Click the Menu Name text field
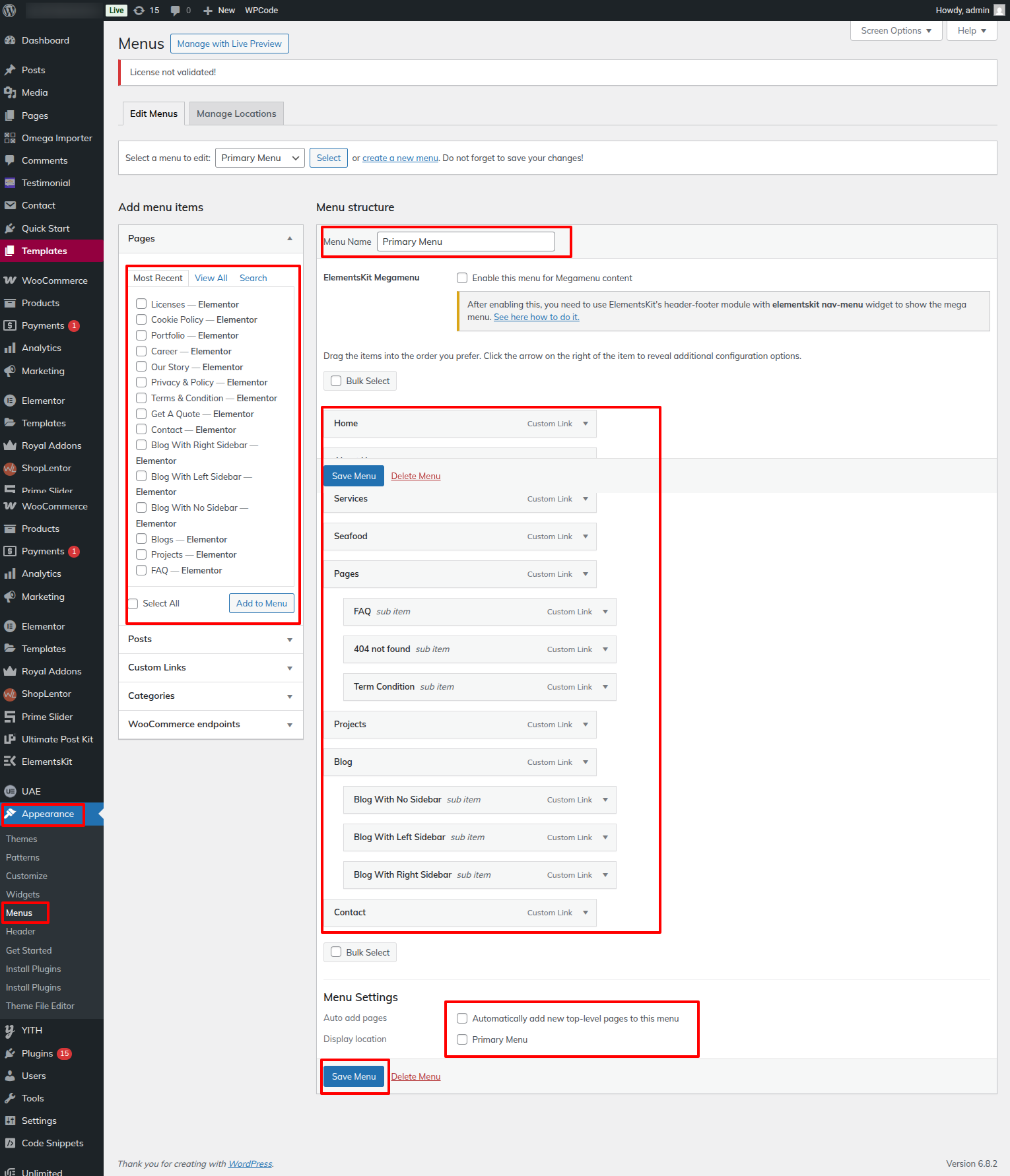Screen dimensions: 1010x1176 465,242
